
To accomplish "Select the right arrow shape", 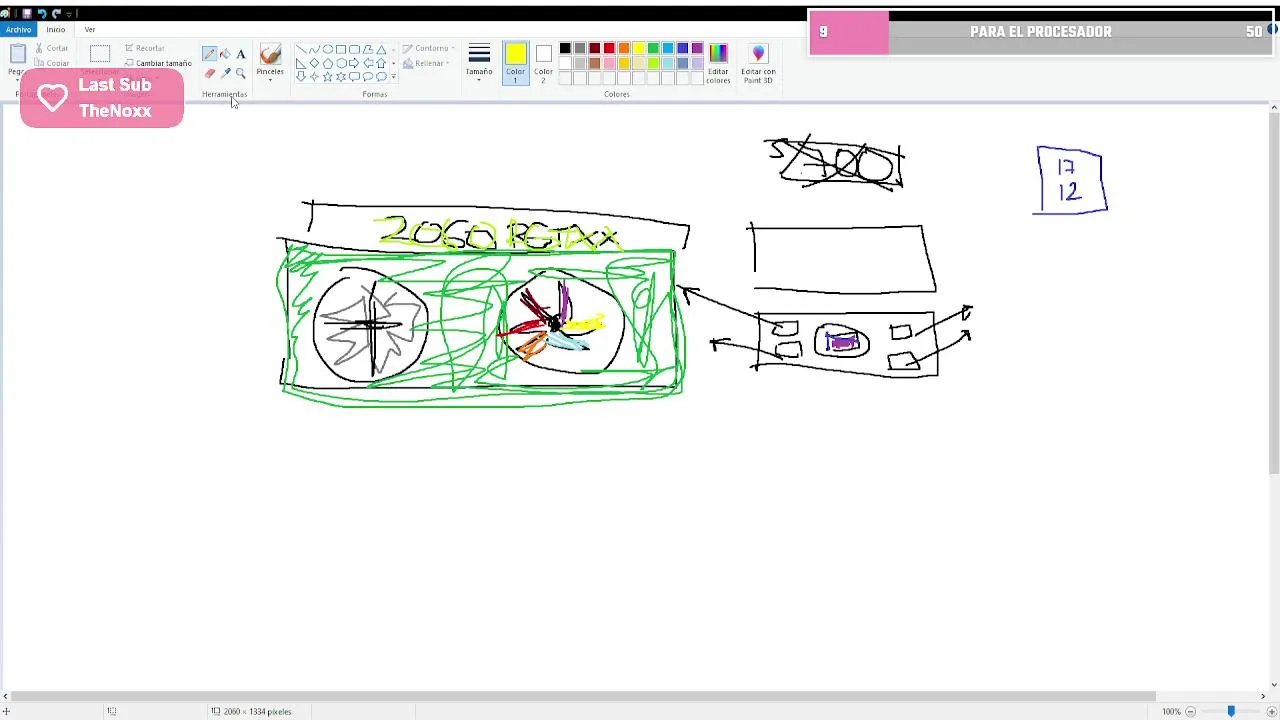I will (354, 63).
